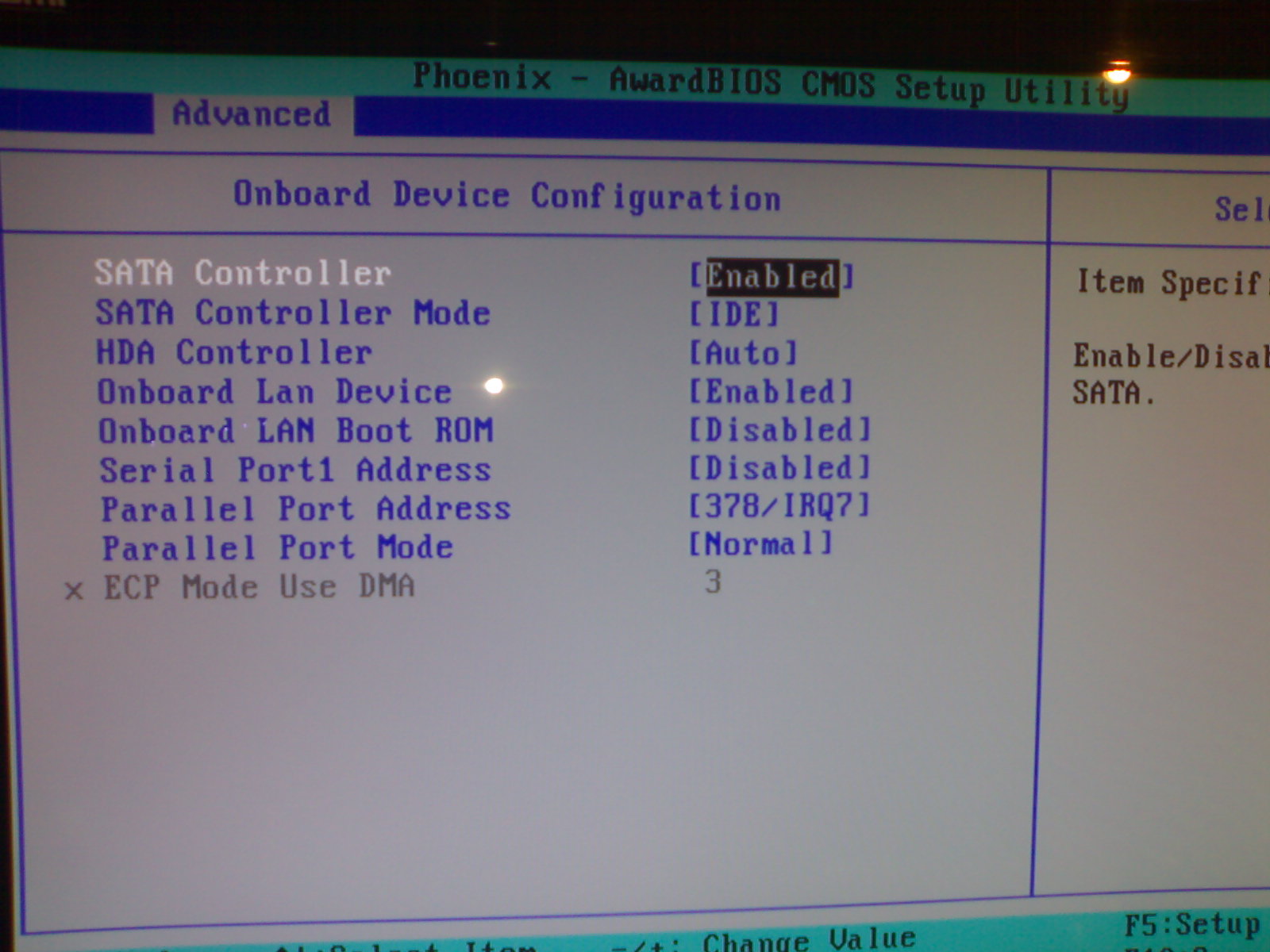Toggle Onboard Lan Device Enabled value

click(772, 391)
